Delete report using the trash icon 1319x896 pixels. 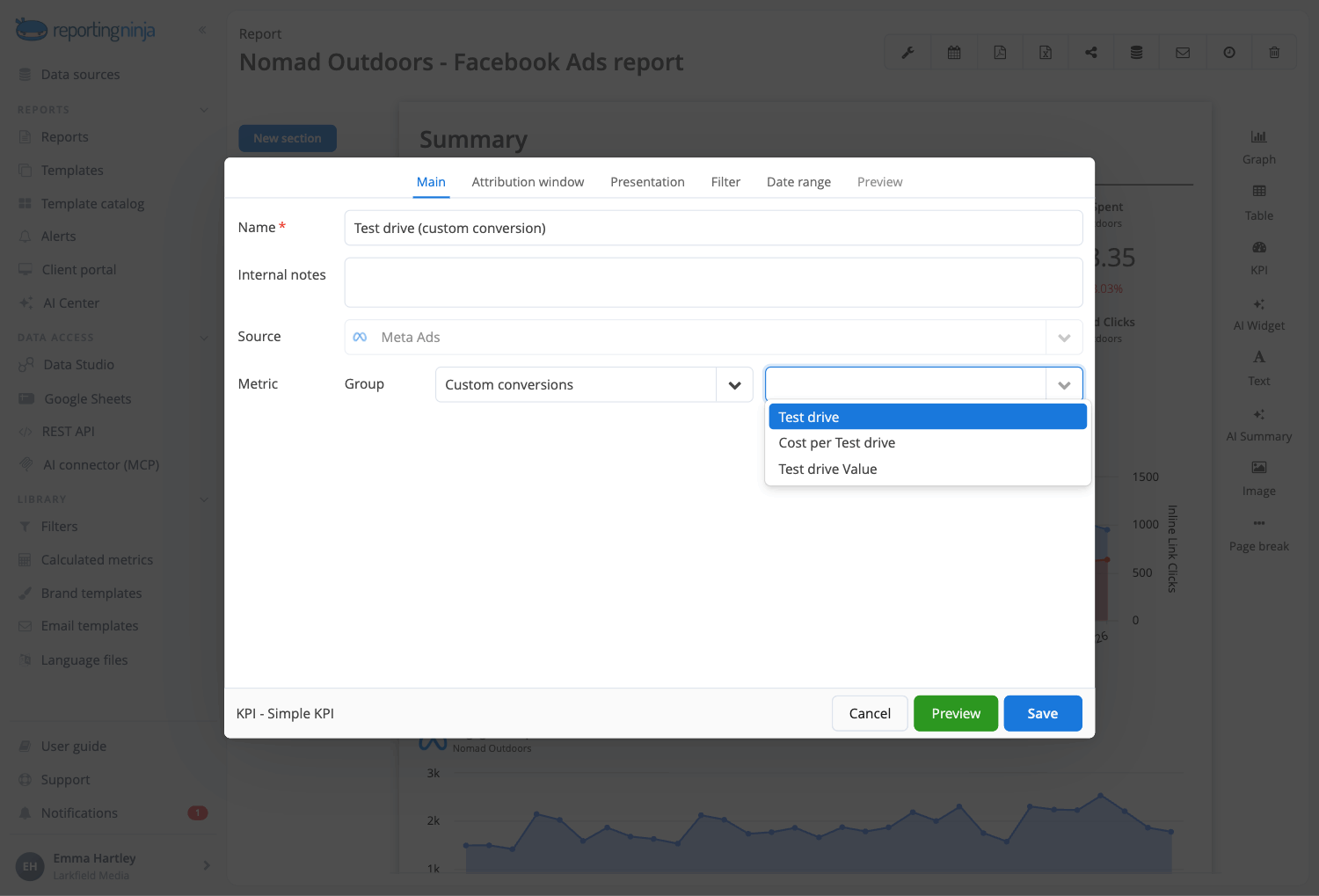coord(1274,53)
